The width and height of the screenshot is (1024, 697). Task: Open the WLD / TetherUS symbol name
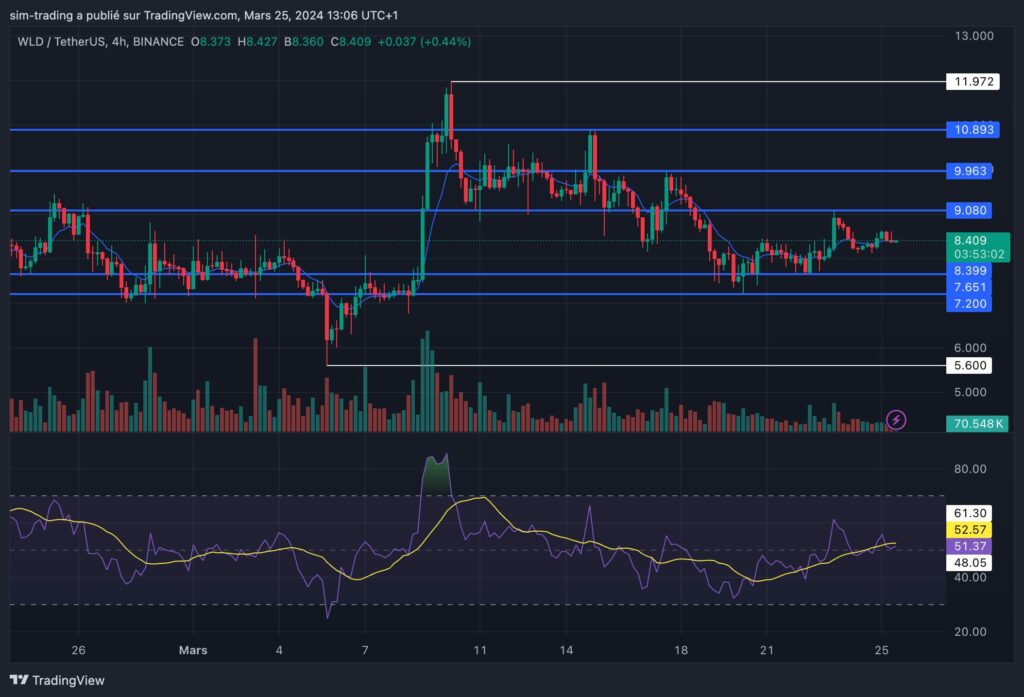[60, 43]
